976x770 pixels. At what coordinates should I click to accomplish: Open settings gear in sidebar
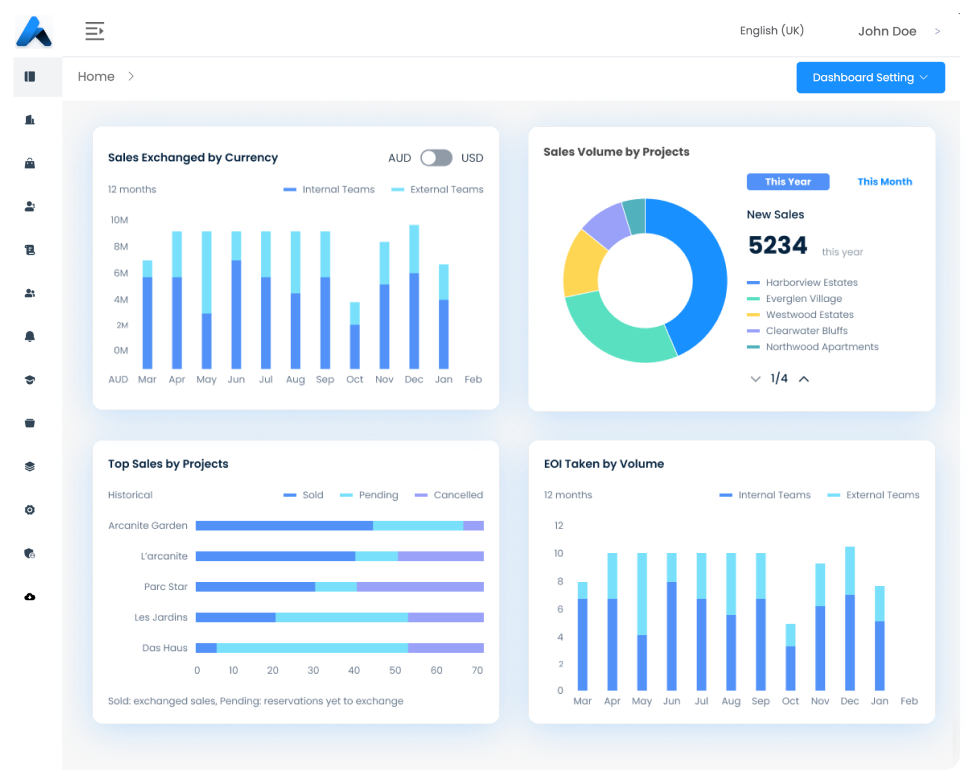coord(30,510)
